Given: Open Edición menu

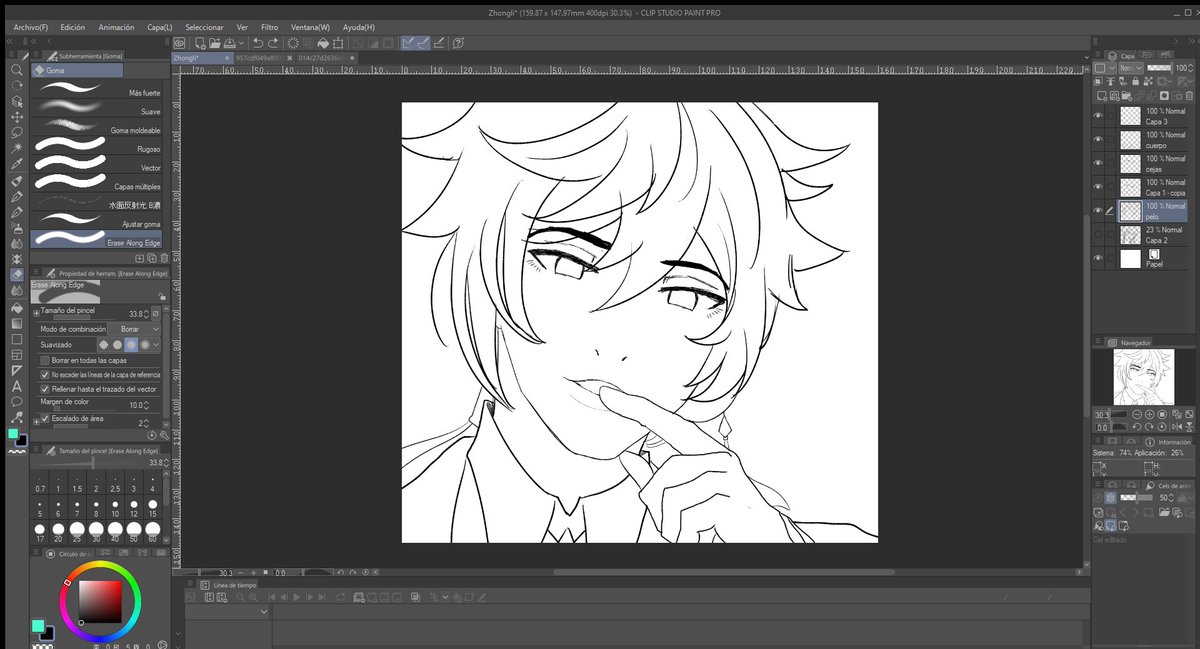Looking at the screenshot, I should point(72,27).
